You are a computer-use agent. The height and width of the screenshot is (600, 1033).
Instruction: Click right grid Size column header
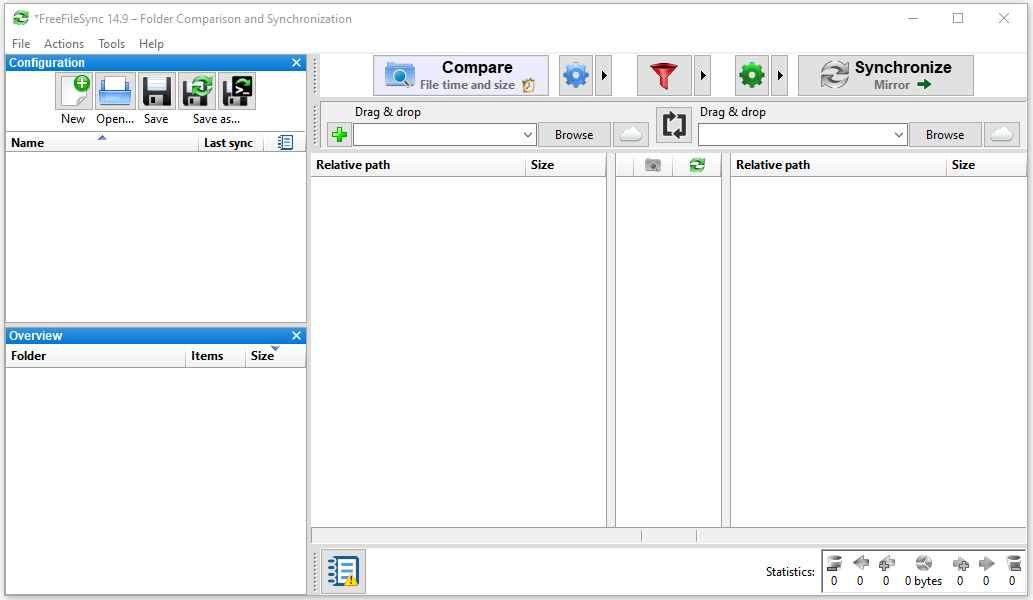click(986, 165)
